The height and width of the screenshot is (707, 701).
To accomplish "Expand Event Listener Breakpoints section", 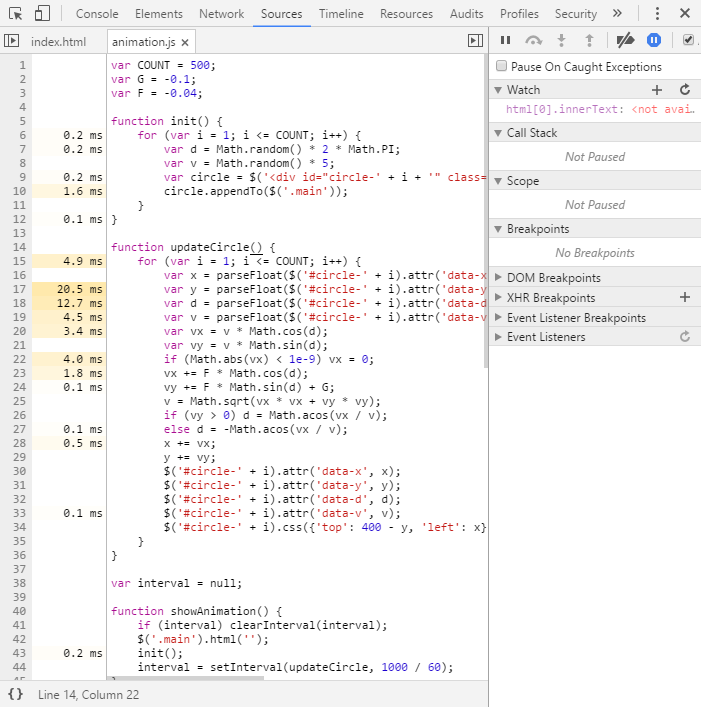I will [575, 318].
